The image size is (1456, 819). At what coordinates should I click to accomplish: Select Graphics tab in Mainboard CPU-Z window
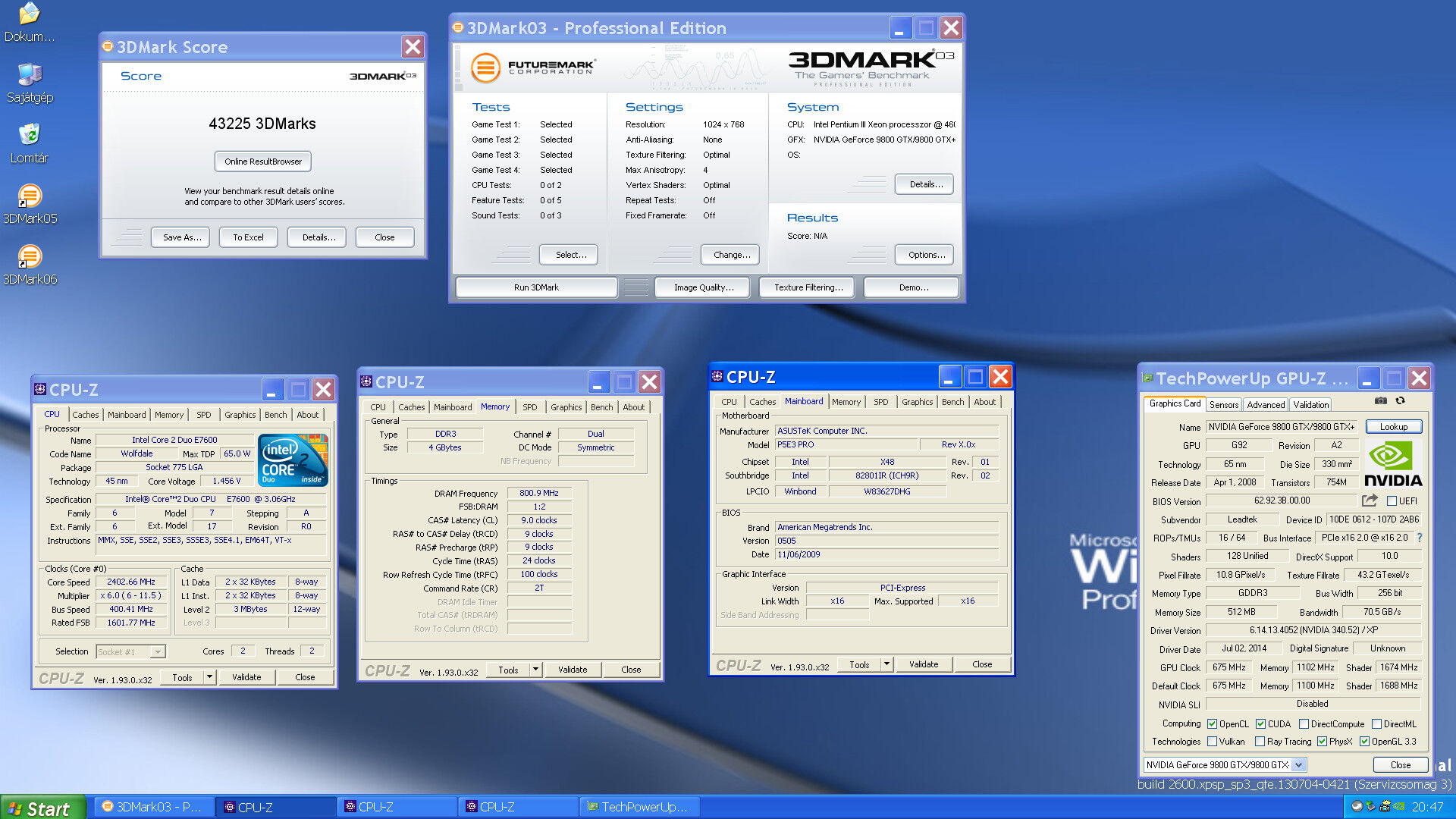tap(917, 402)
